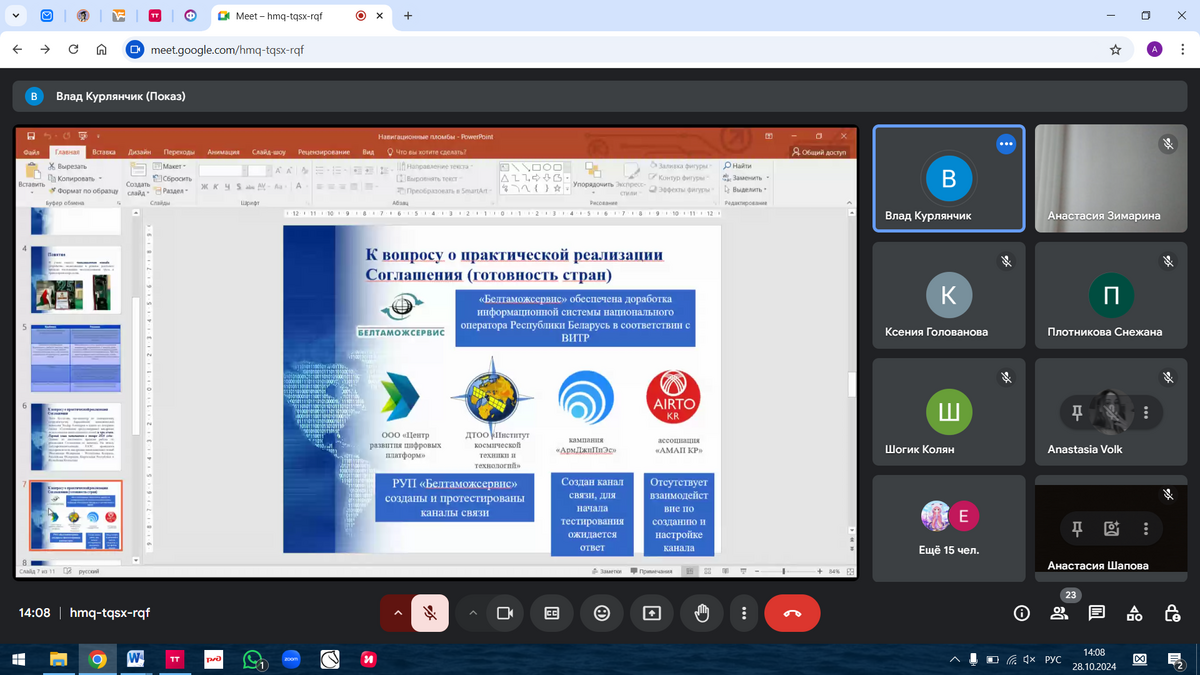The width and height of the screenshot is (1200, 675).
Task: Expand camera video settings arrow
Action: [x=472, y=613]
